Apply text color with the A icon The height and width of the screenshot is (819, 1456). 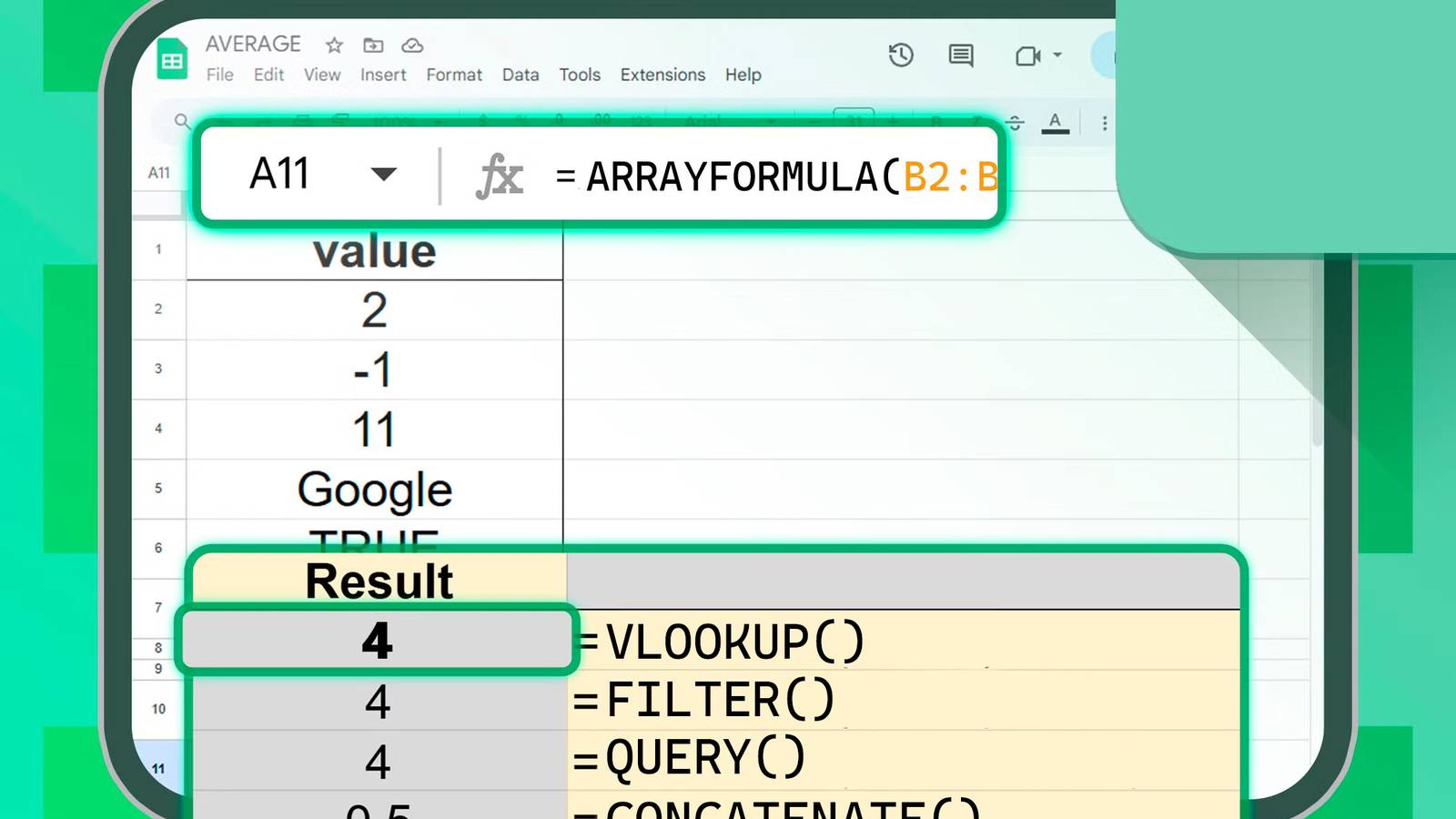[1055, 121]
